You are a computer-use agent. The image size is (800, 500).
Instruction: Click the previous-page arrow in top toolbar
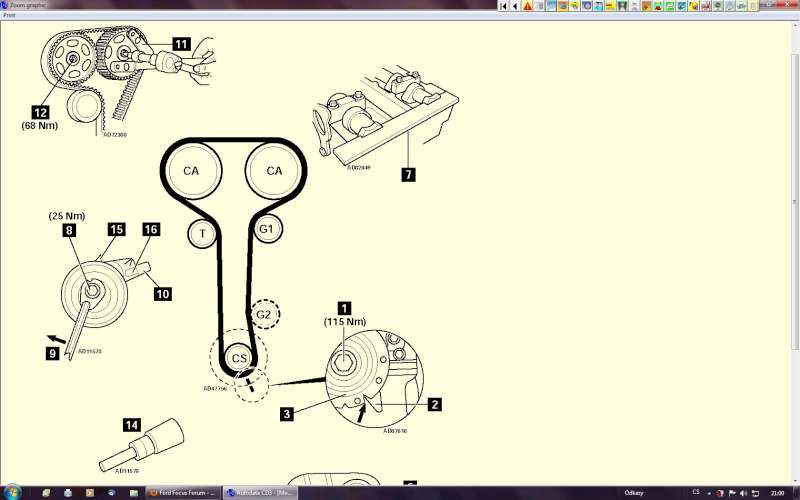pos(515,6)
